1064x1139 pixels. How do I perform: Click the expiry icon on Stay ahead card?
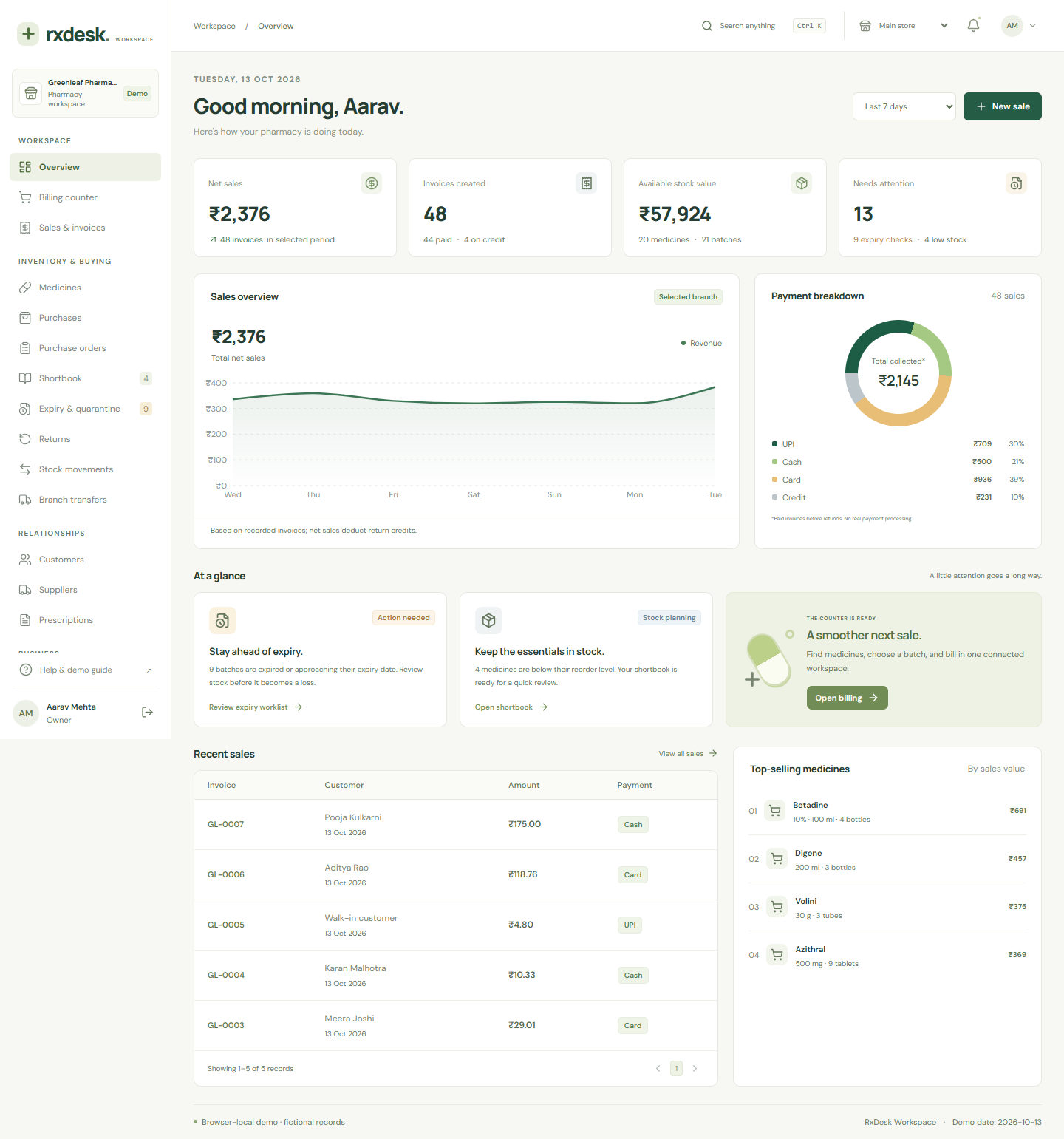tap(222, 621)
